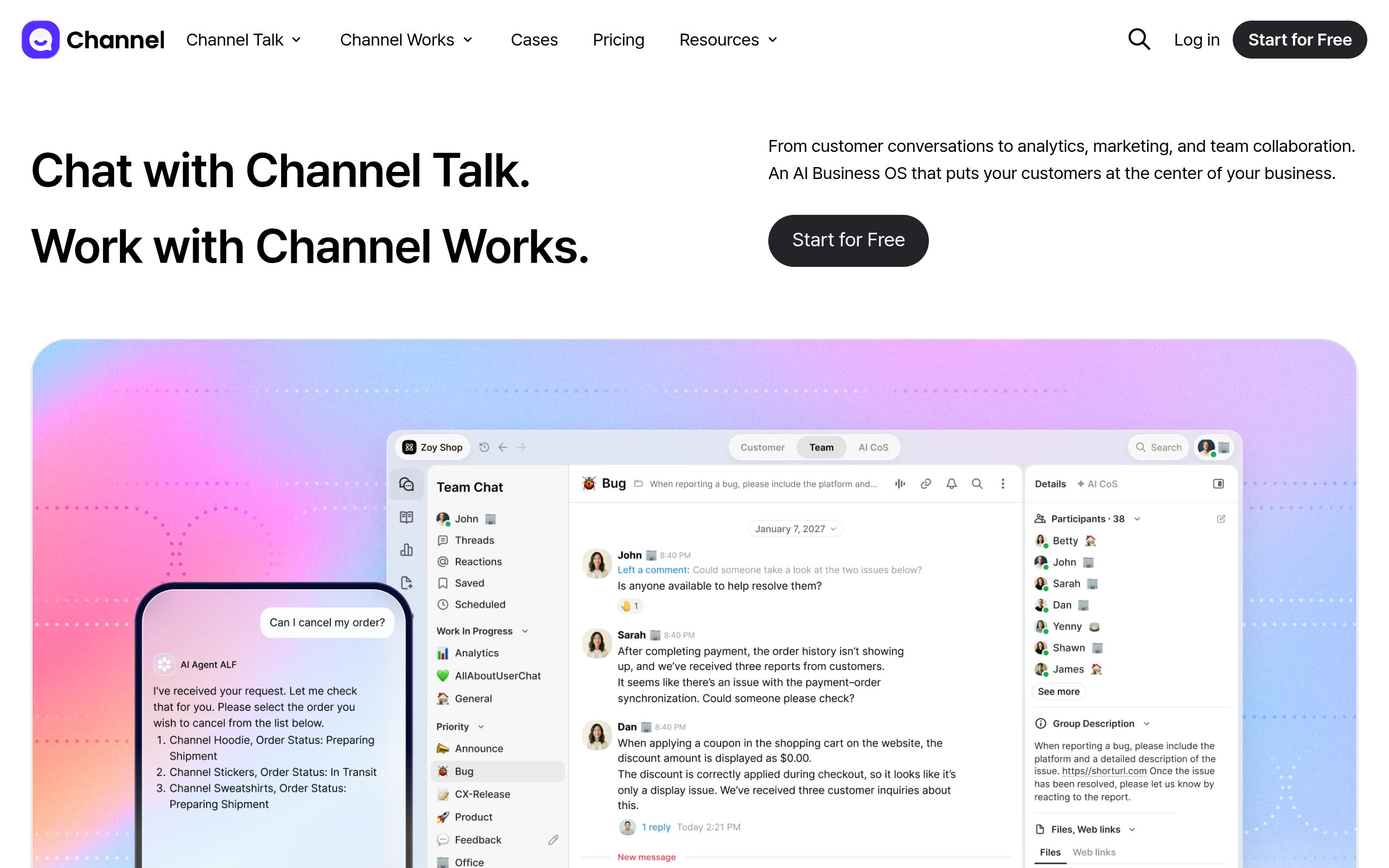Click Start for Free in the header
This screenshot has width=1389, height=868.
click(1299, 40)
